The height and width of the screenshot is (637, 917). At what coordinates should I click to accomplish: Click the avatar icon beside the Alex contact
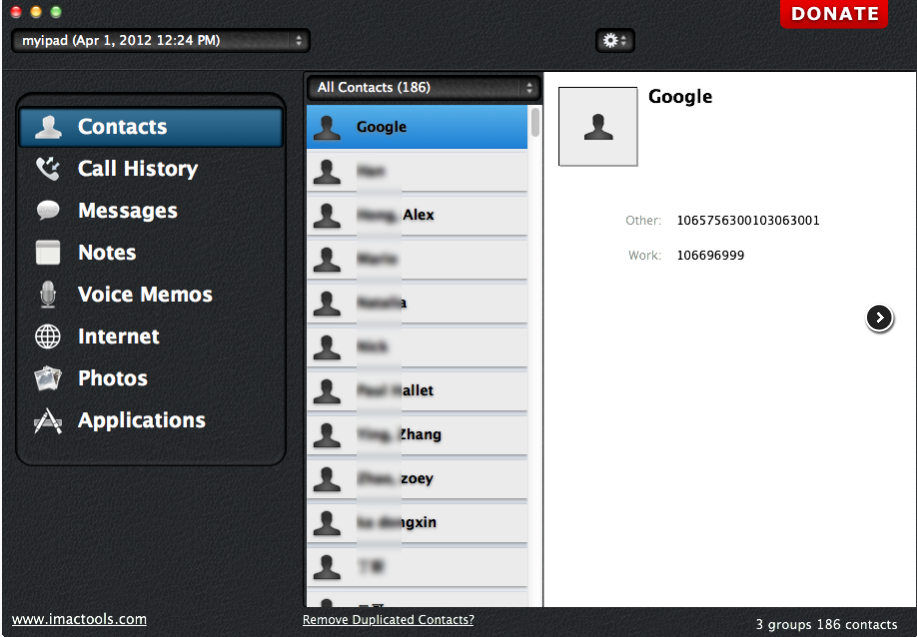pos(327,215)
